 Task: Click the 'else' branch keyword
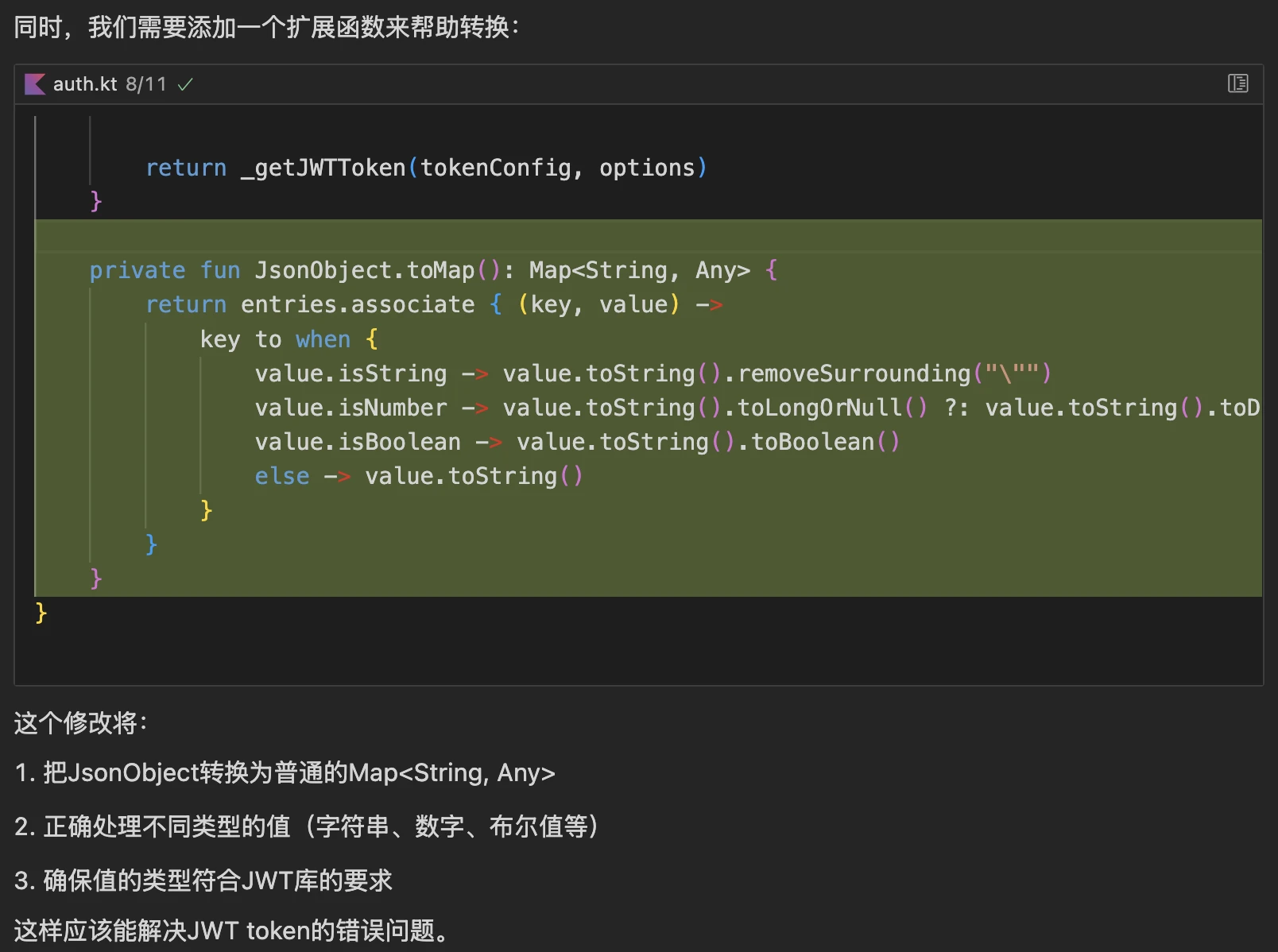[281, 476]
